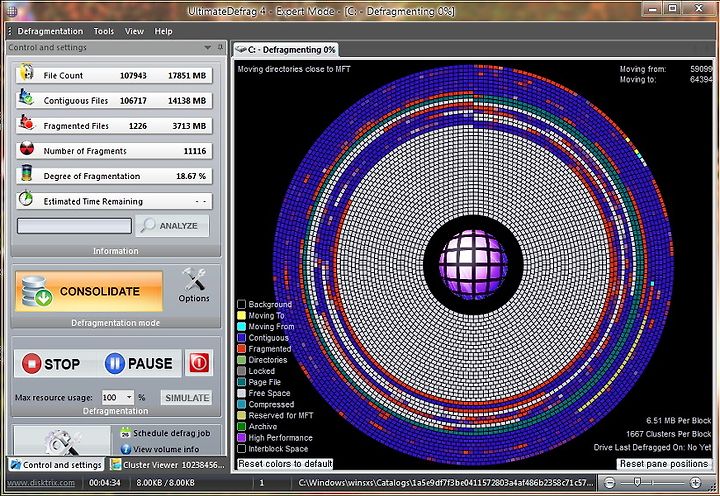Click the Moving directories close to MFT text

[x=294, y=69]
